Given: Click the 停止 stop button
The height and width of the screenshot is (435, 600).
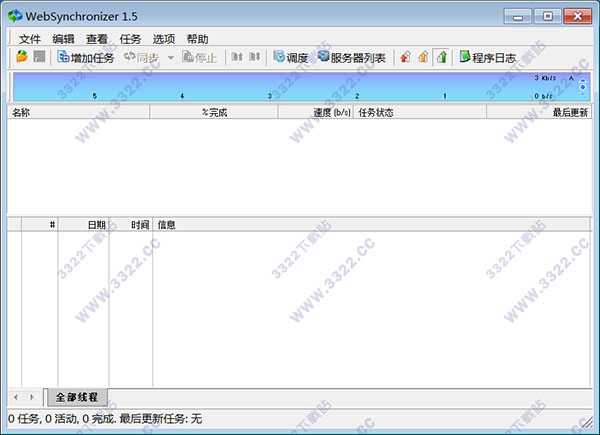Looking at the screenshot, I should pos(199,57).
